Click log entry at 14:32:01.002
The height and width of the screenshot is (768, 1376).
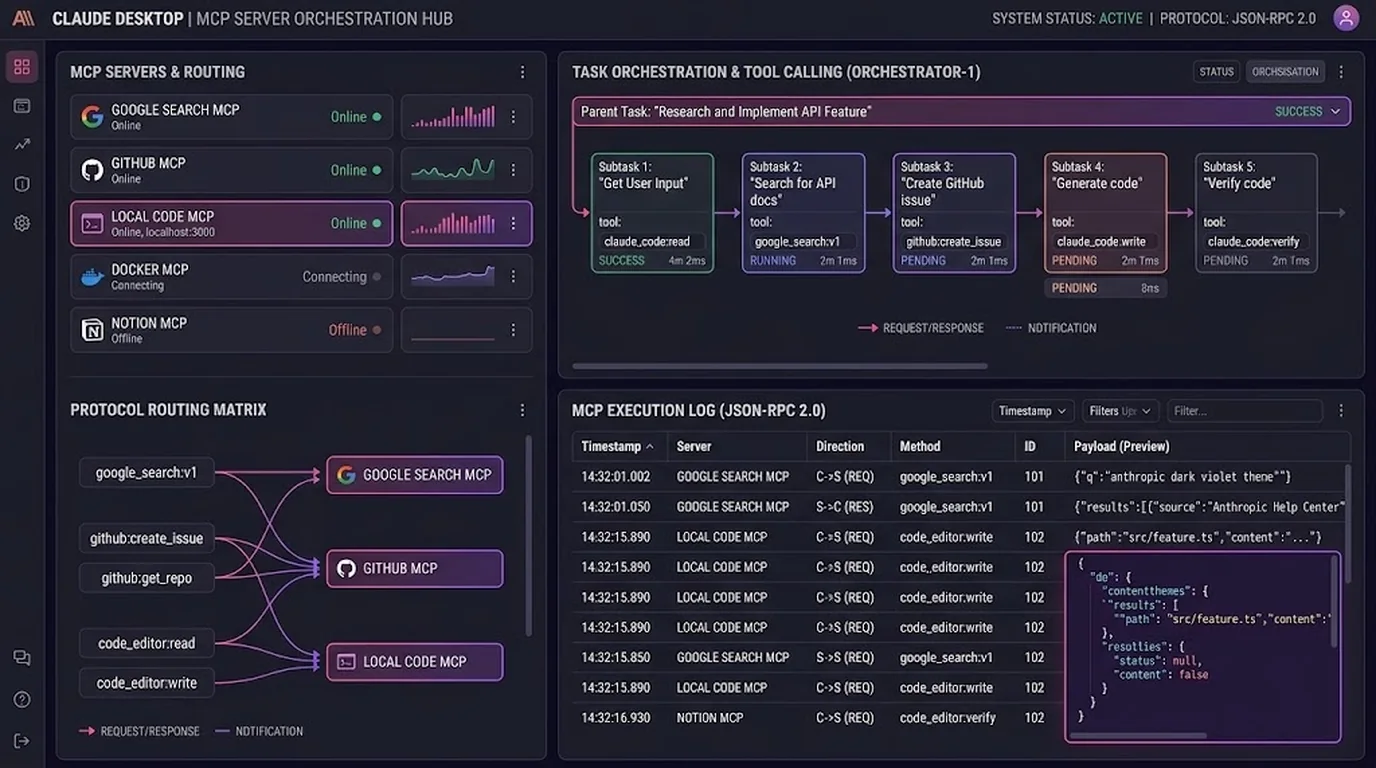point(960,477)
